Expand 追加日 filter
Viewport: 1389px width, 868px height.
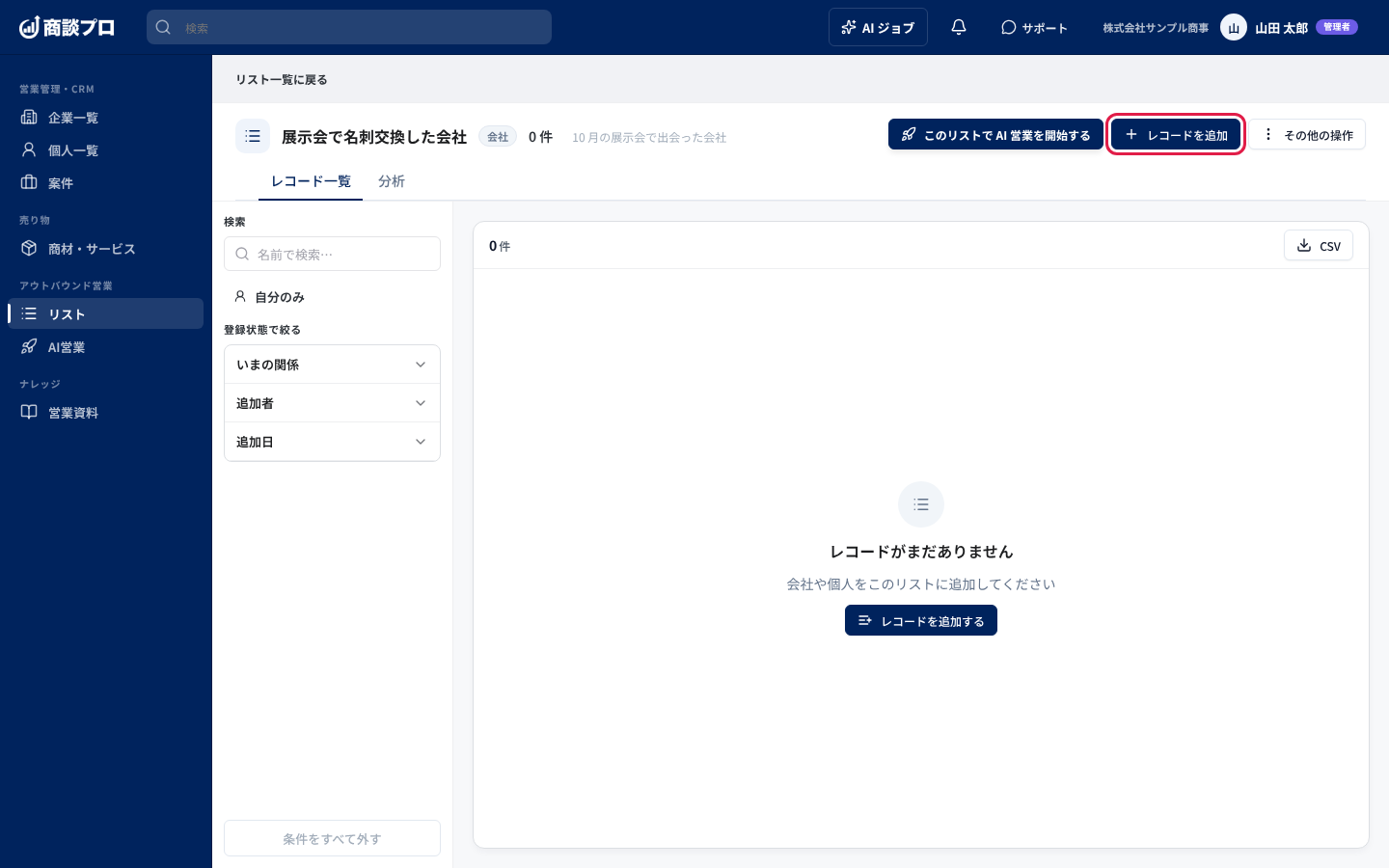click(332, 442)
